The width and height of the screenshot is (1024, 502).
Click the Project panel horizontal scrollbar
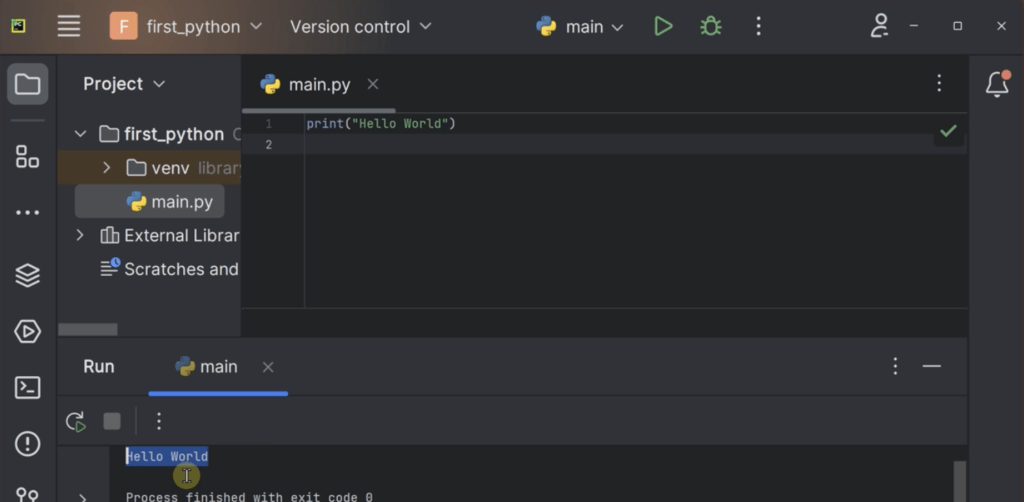tap(88, 329)
